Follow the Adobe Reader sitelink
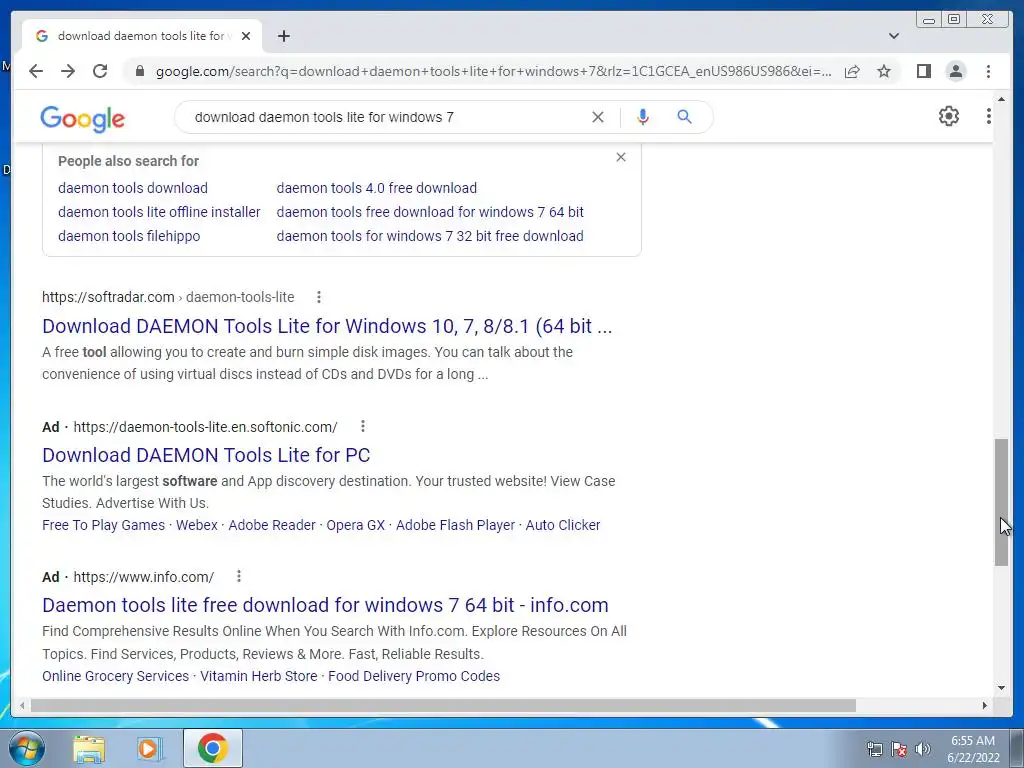Image resolution: width=1024 pixels, height=768 pixels. pyautogui.click(x=272, y=525)
